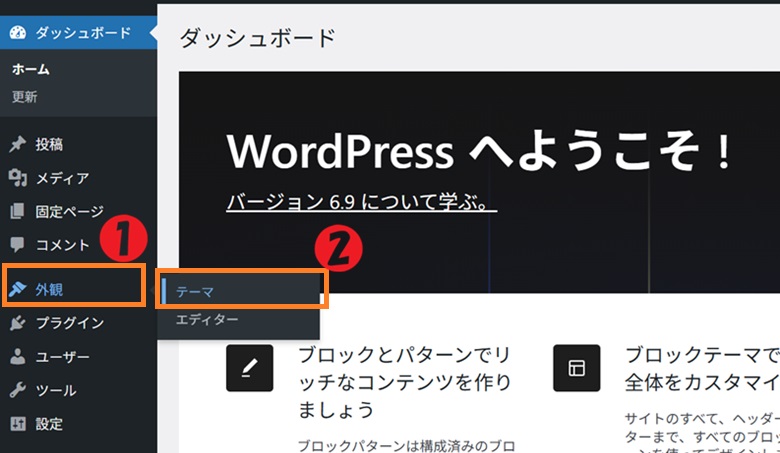The width and height of the screenshot is (780, 453).
Task: Click the WordPress へようこそ! heading
Action: pyautogui.click(x=480, y=151)
